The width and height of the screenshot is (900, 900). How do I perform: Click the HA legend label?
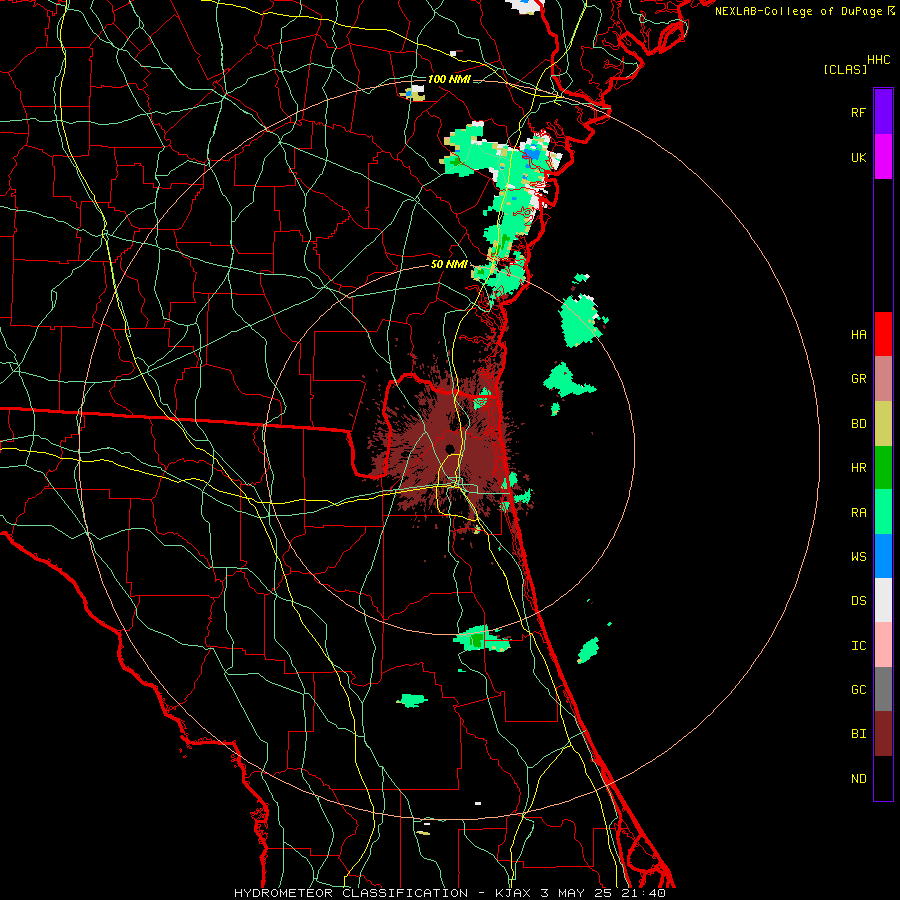858,334
